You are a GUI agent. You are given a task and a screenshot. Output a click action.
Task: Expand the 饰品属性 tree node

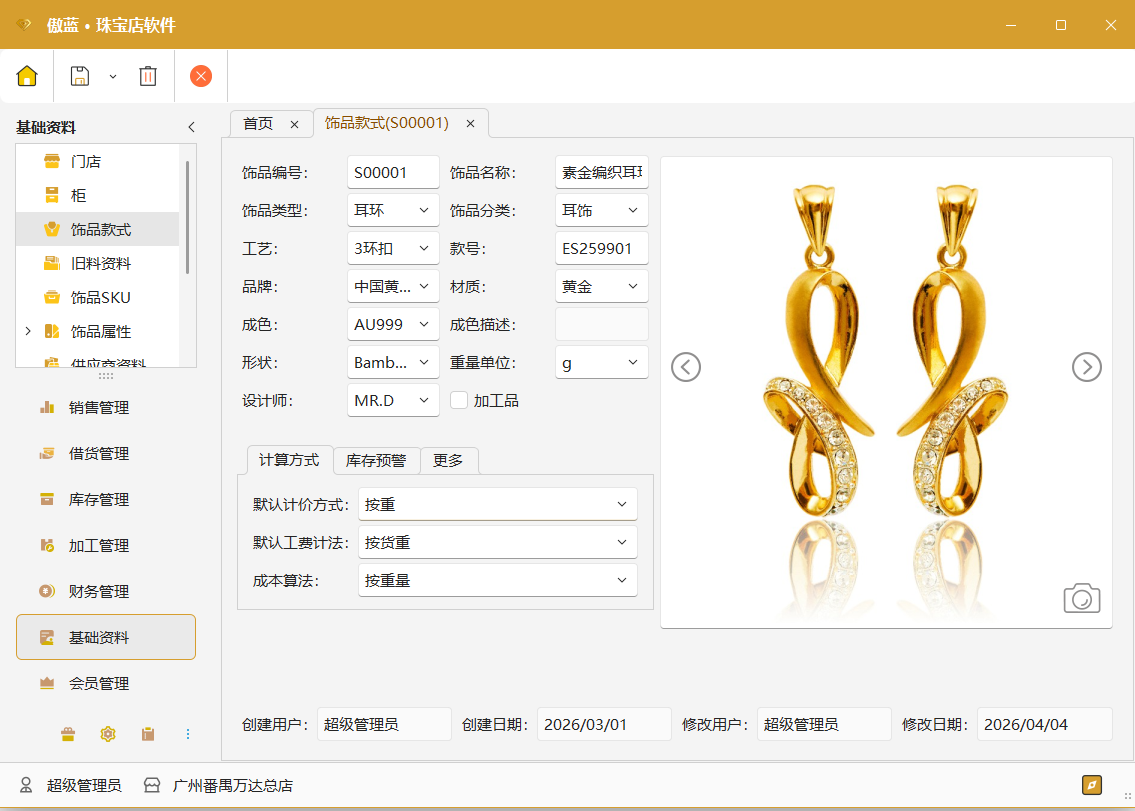click(x=28, y=331)
